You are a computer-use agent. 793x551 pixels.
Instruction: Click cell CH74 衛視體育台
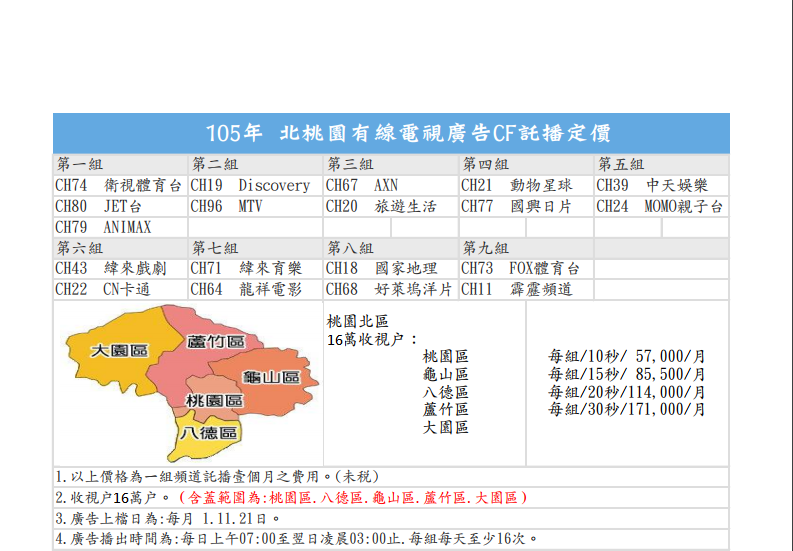pyautogui.click(x=120, y=186)
